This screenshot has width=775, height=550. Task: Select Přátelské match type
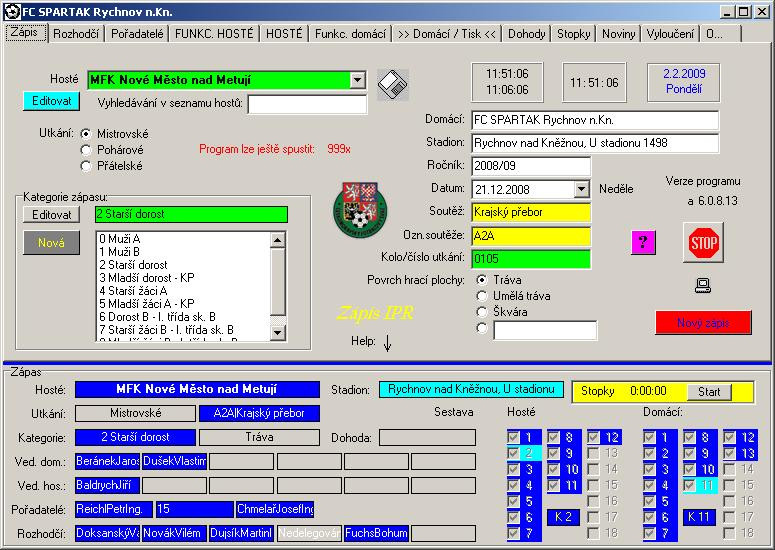86,166
